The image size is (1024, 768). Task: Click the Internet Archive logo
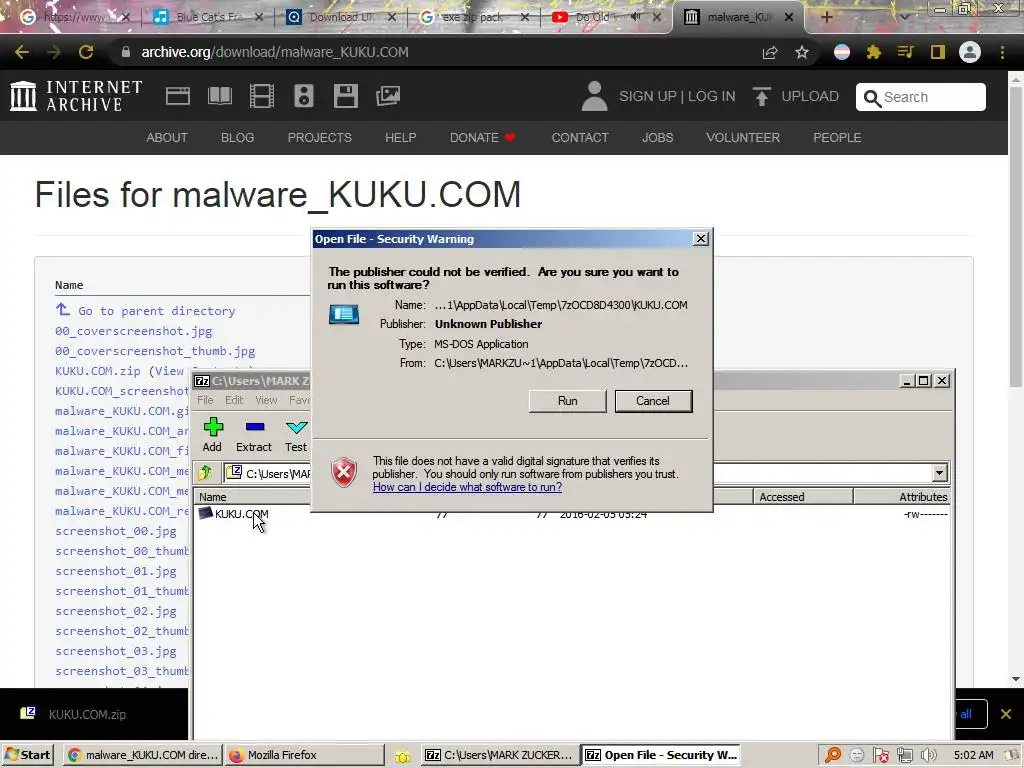76,96
